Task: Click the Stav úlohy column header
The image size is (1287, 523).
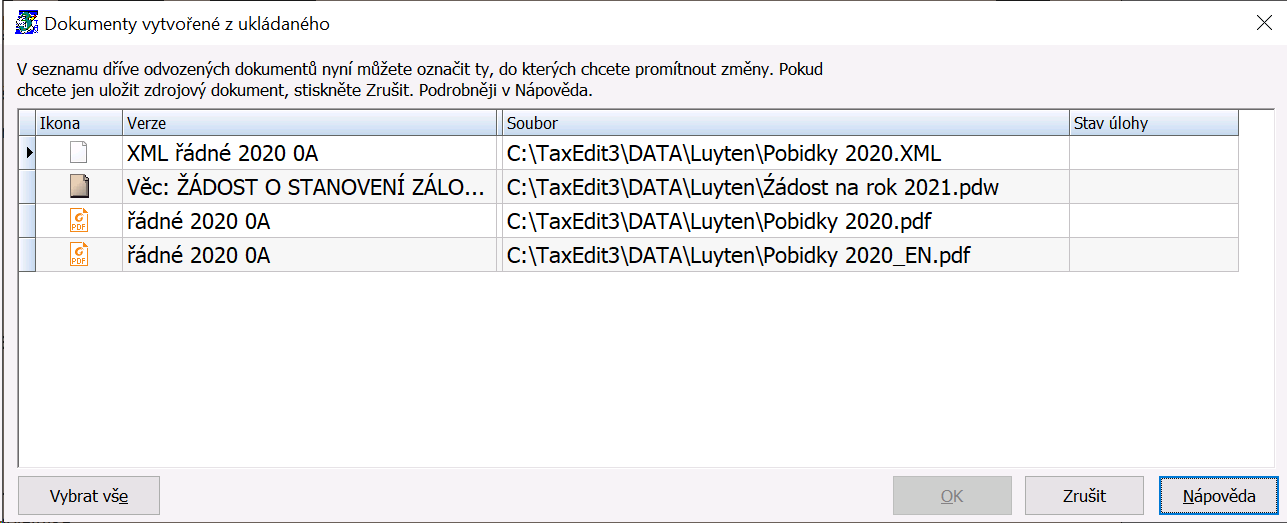Action: click(x=1154, y=123)
